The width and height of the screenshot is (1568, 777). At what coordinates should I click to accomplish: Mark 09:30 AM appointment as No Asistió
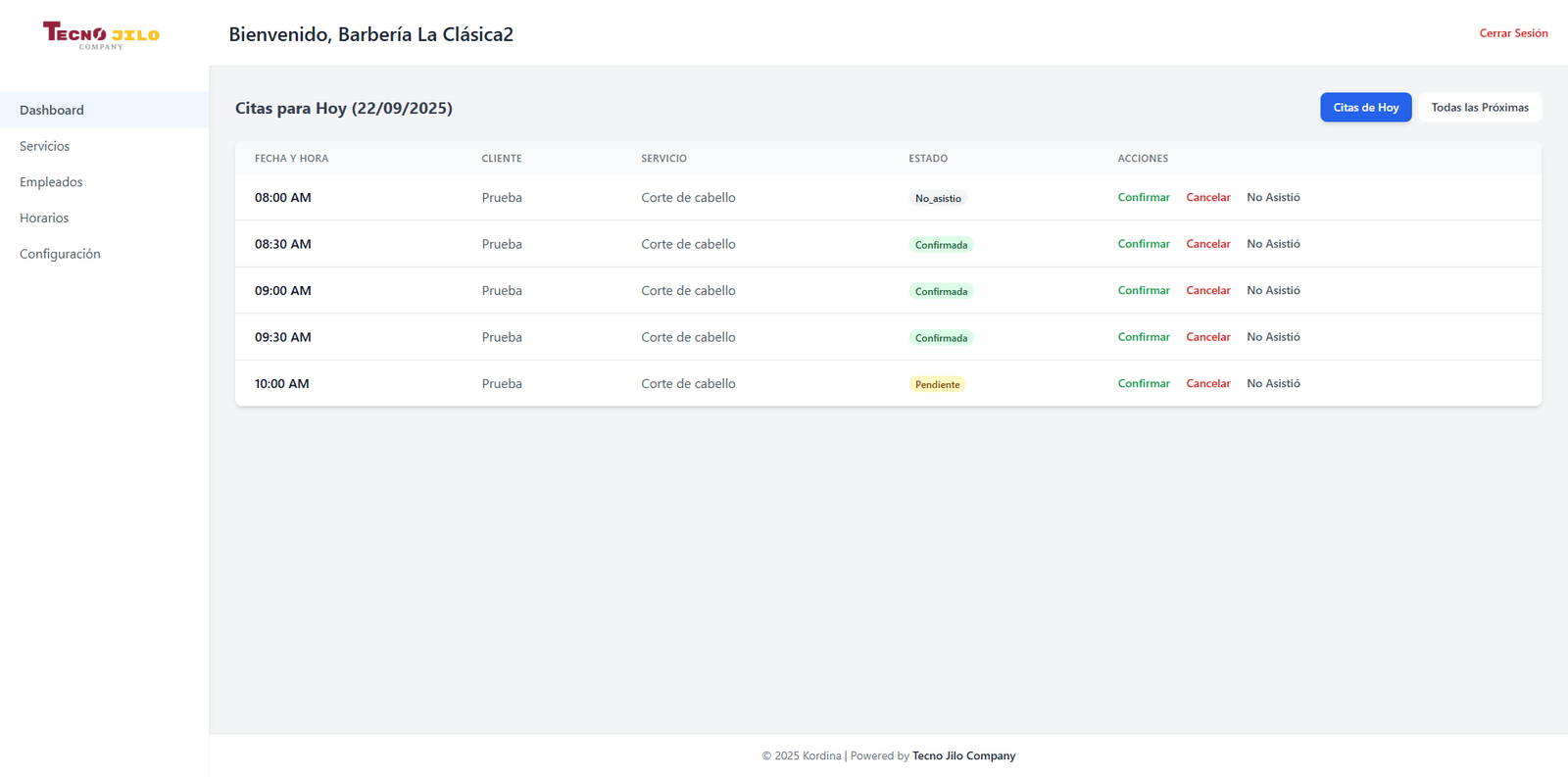pyautogui.click(x=1273, y=337)
